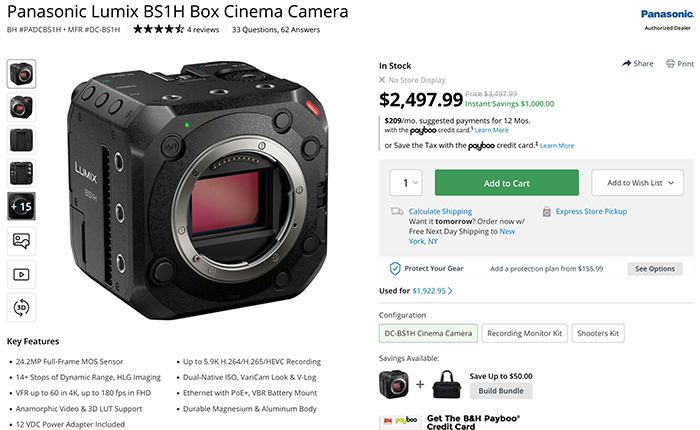
Task: Click the Print icon
Action: coord(672,63)
